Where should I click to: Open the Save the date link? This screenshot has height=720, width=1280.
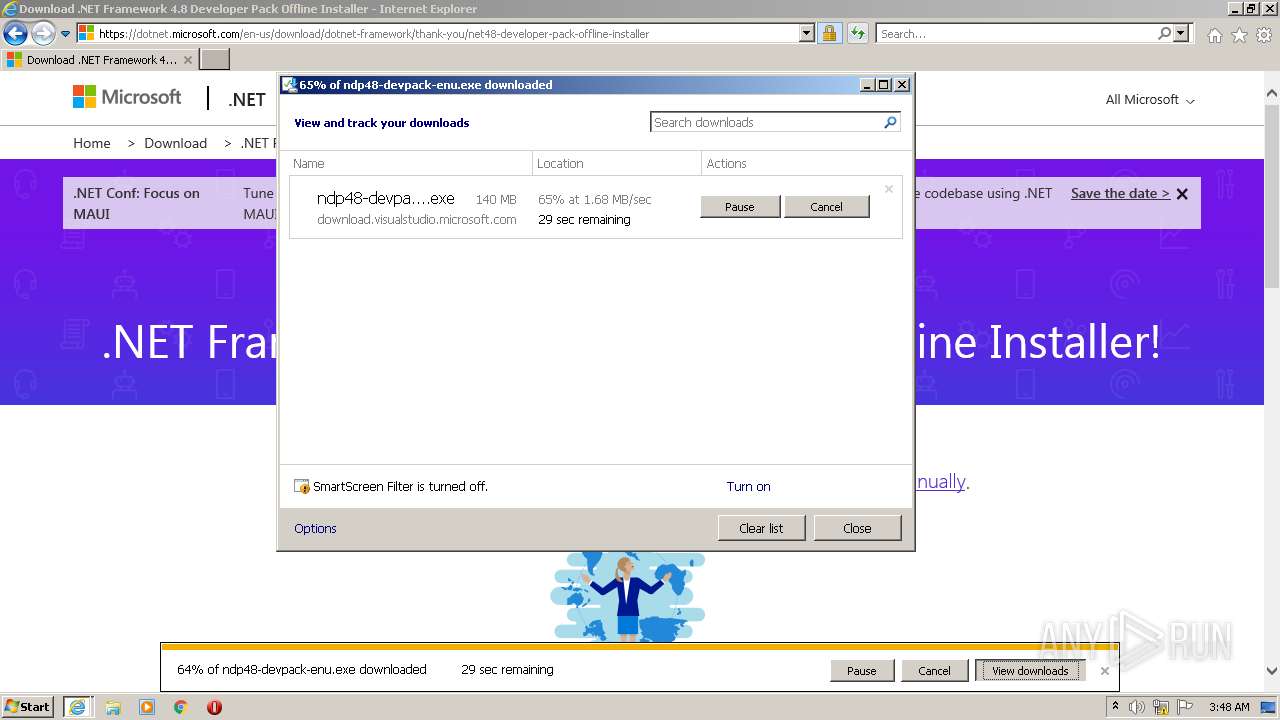pyautogui.click(x=1120, y=193)
